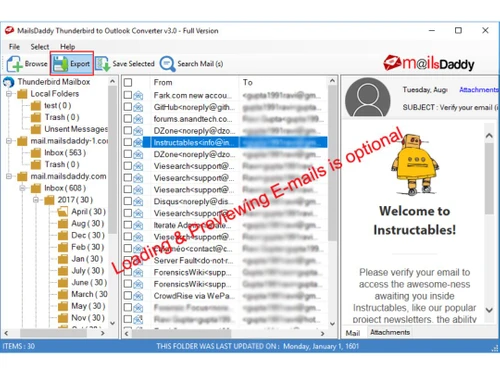Collapse the mail.mailsdaddy-1 account node
500x375 pixels.
point(9,141)
